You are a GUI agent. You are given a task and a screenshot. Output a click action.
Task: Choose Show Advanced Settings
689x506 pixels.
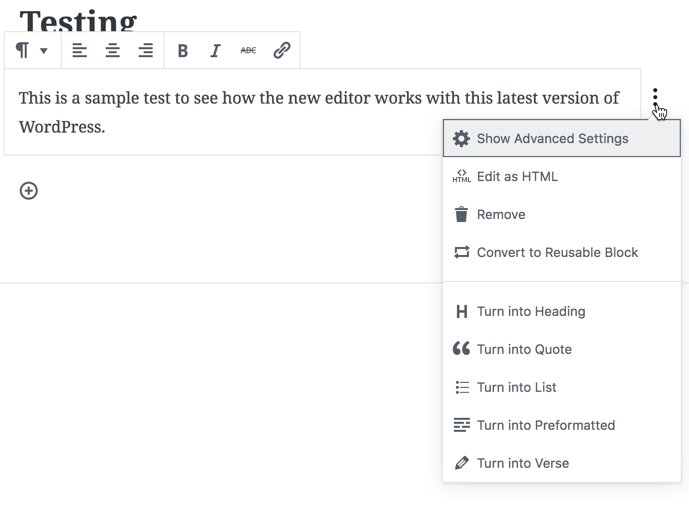(x=562, y=138)
